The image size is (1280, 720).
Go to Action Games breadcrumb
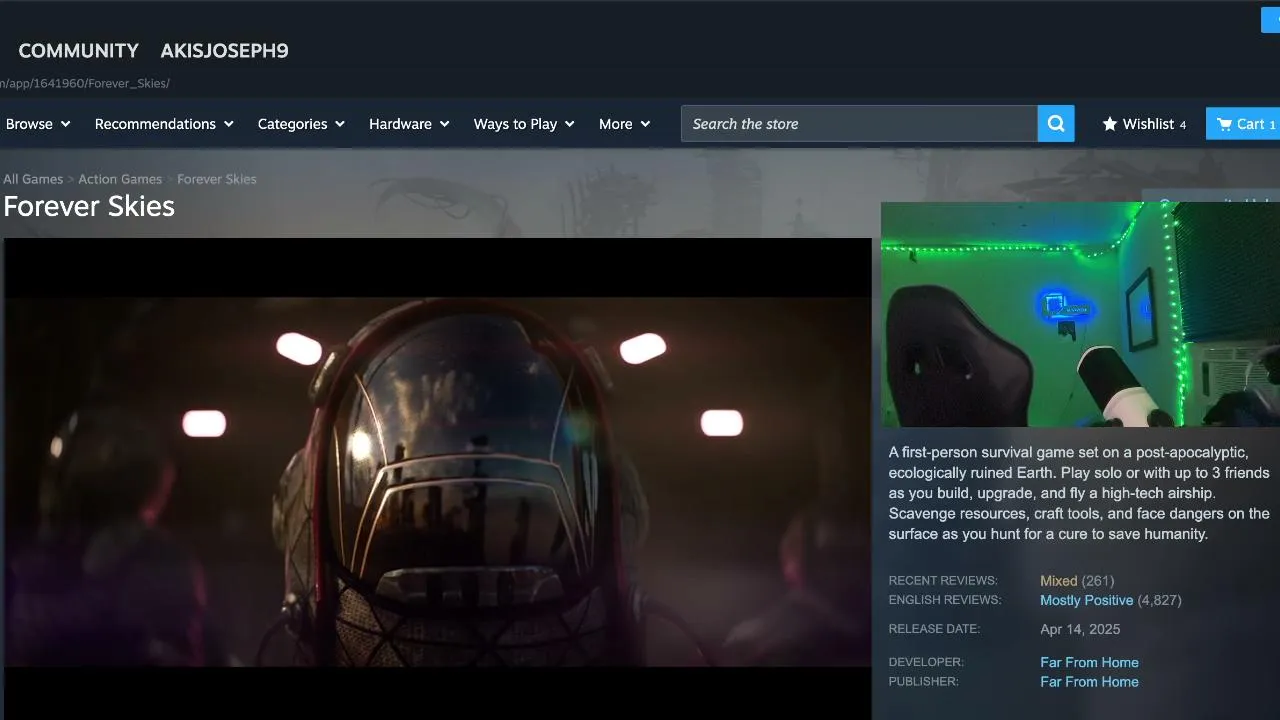[x=120, y=179]
